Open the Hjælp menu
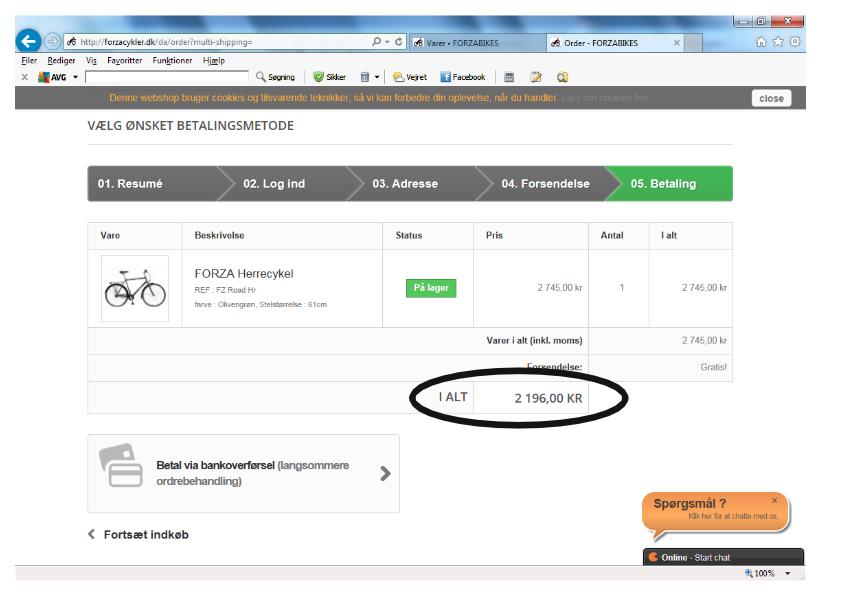 click(214, 61)
